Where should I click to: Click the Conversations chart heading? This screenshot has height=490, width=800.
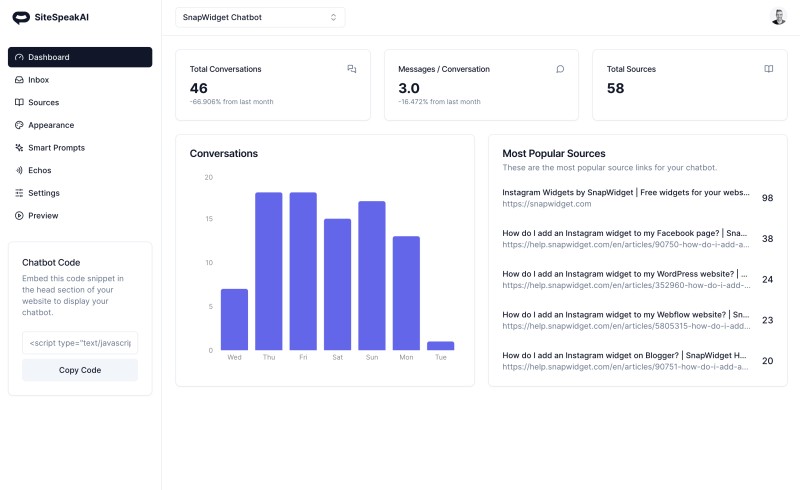coord(223,154)
